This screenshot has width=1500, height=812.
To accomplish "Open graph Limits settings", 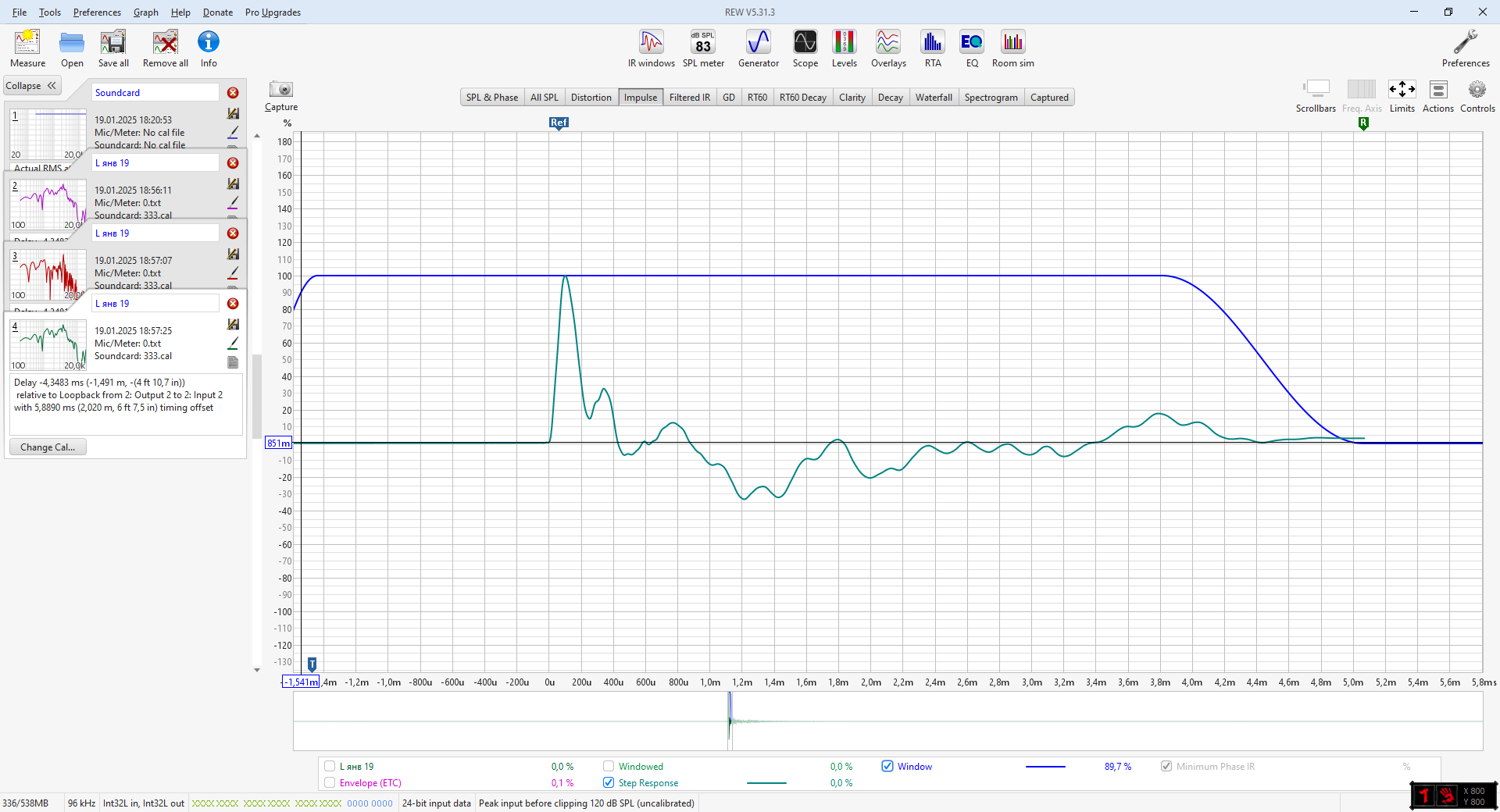I will click(x=1402, y=96).
